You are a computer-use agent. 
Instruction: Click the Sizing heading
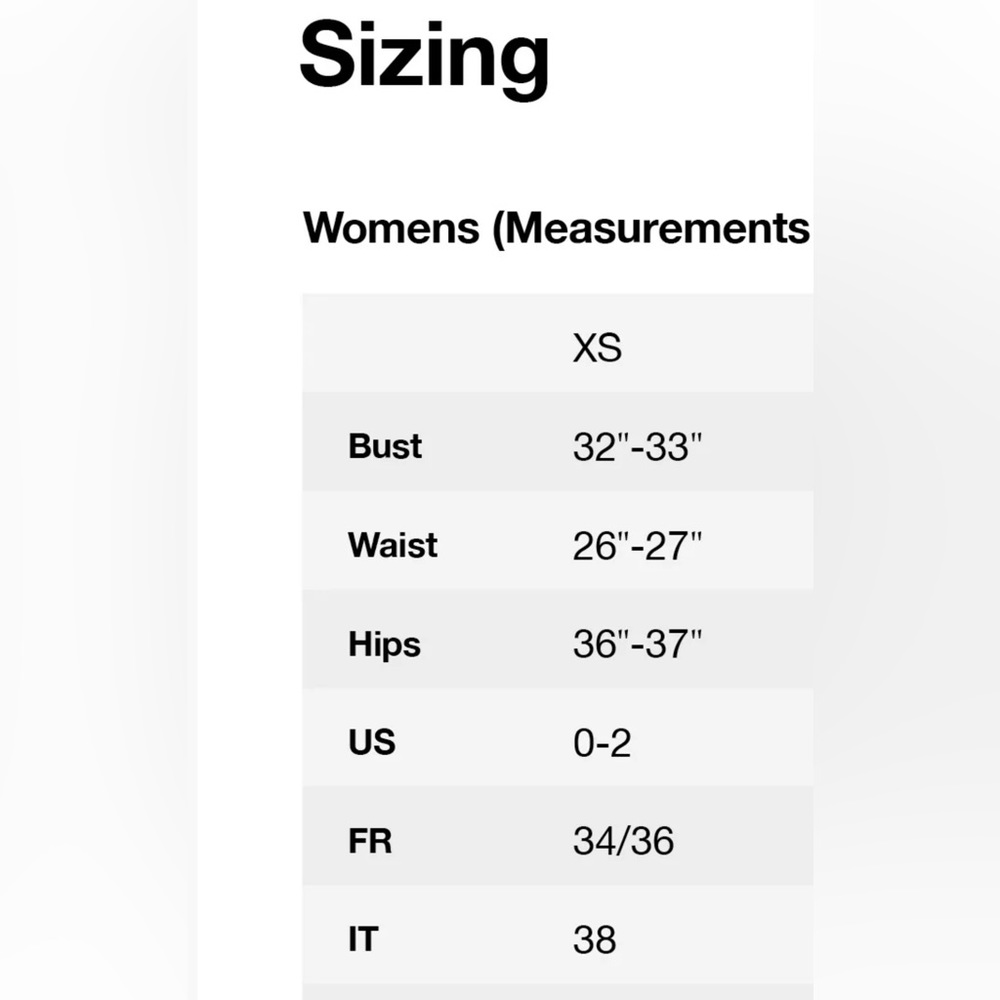click(424, 57)
